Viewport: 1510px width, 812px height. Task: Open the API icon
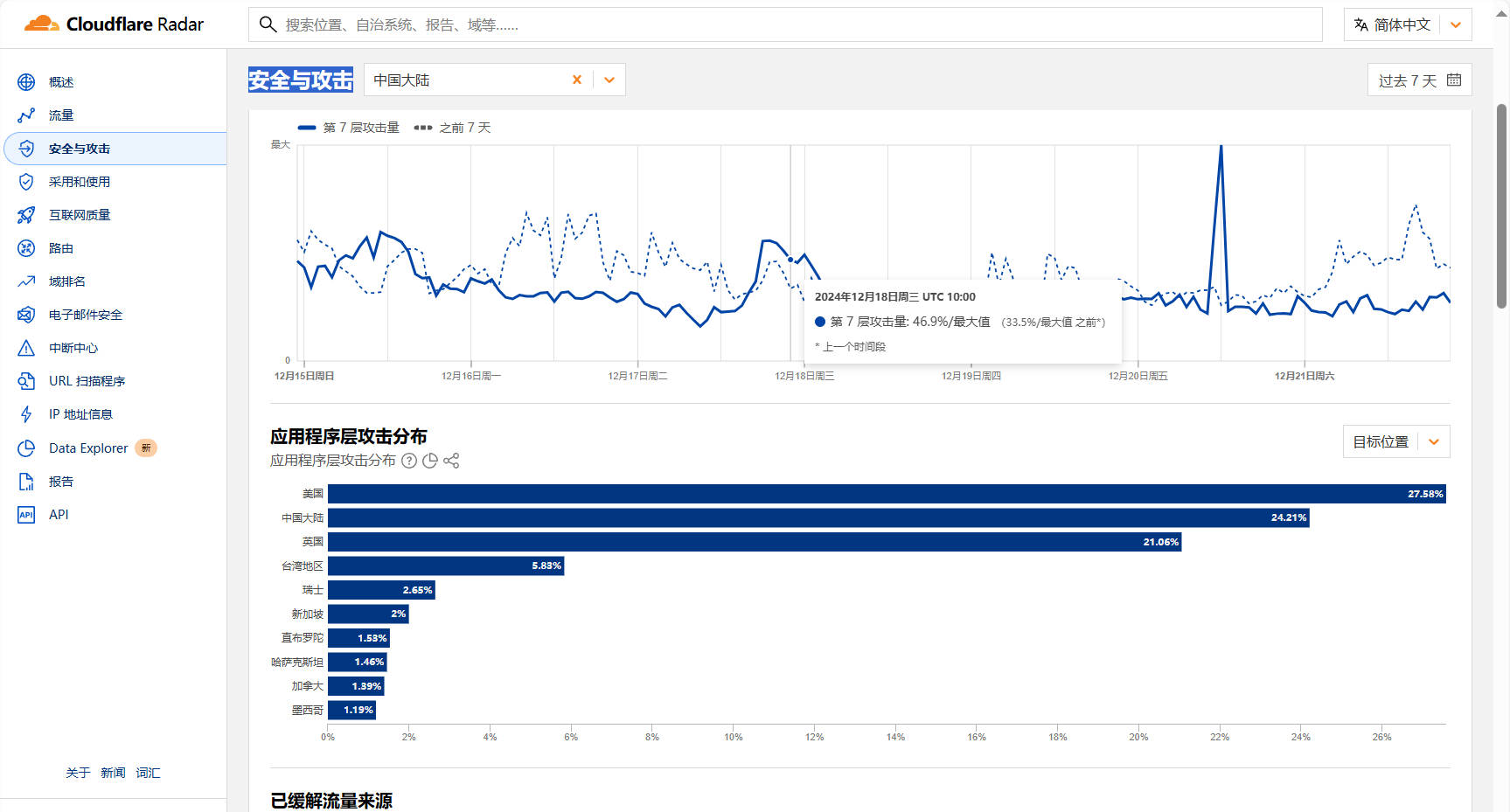click(26, 515)
